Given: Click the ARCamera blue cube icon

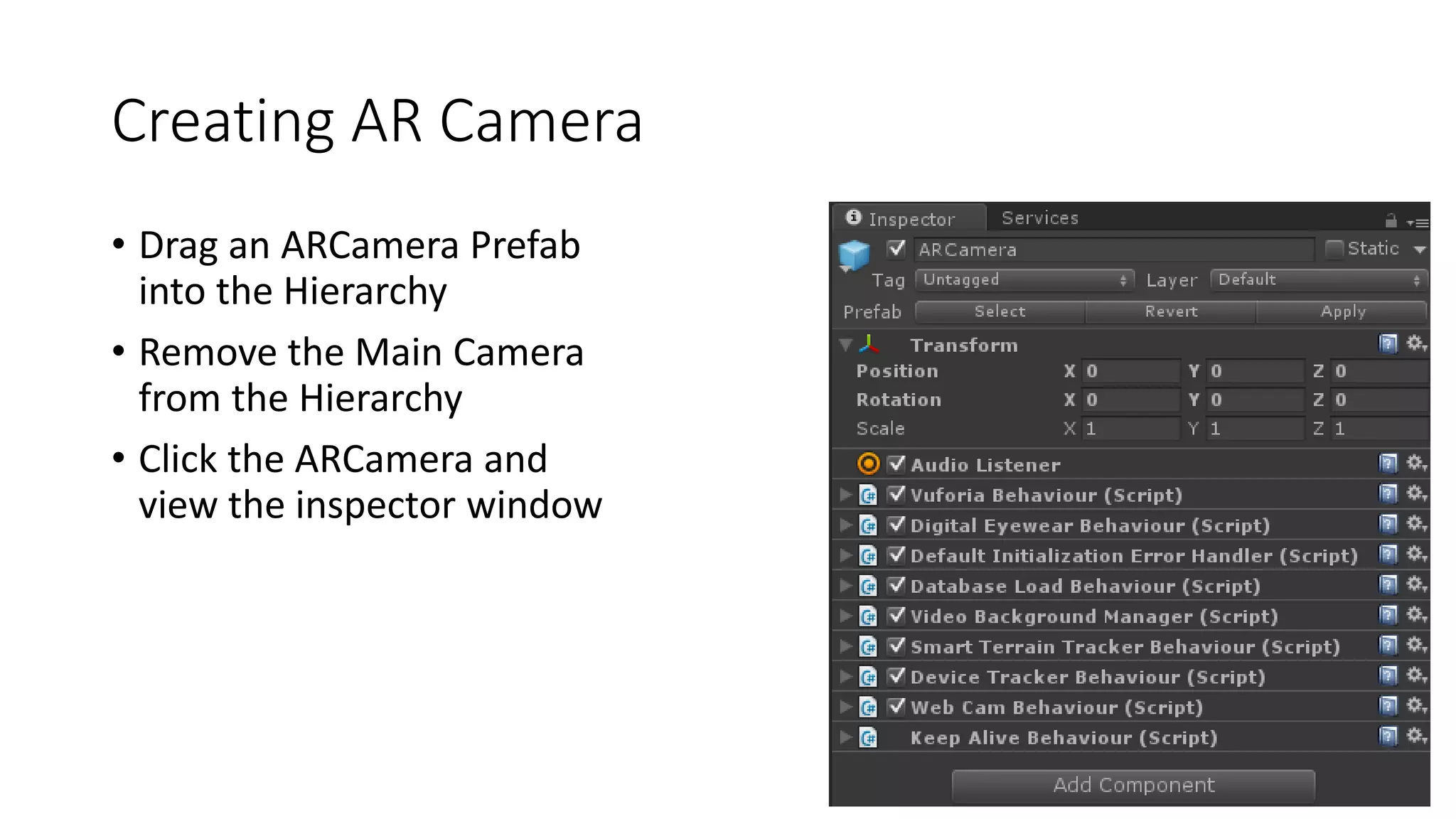Looking at the screenshot, I should point(854,255).
